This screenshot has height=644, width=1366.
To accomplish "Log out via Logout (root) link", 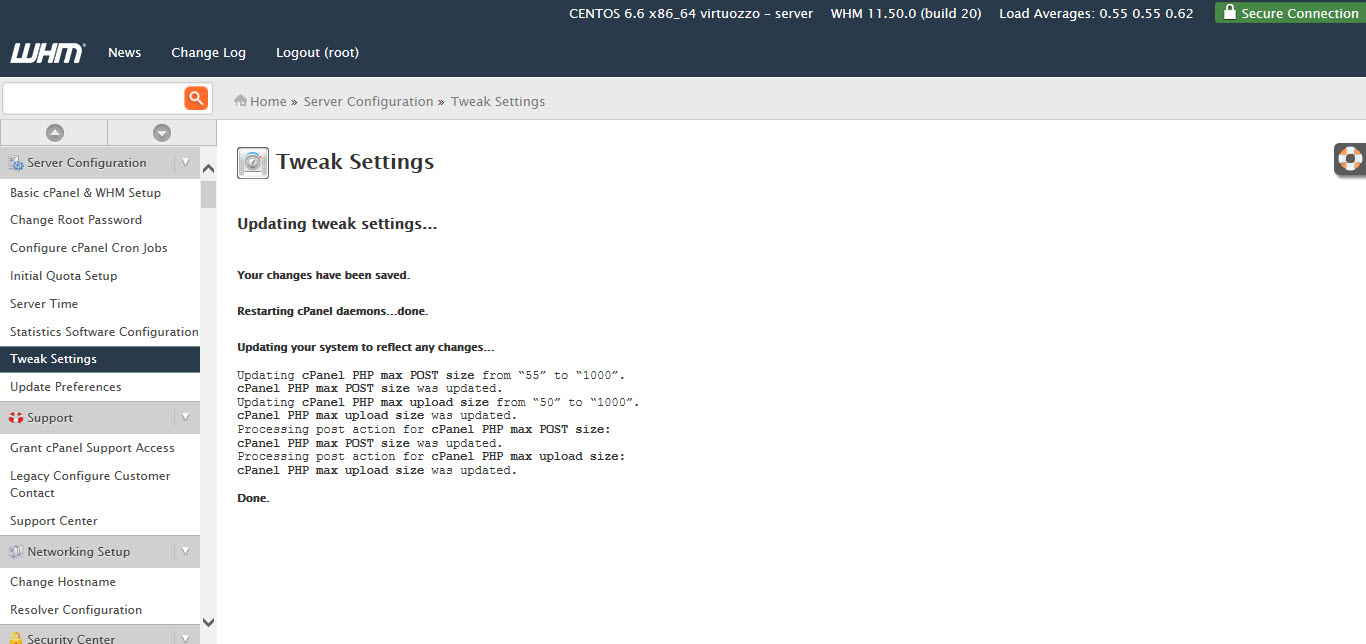I will (317, 53).
